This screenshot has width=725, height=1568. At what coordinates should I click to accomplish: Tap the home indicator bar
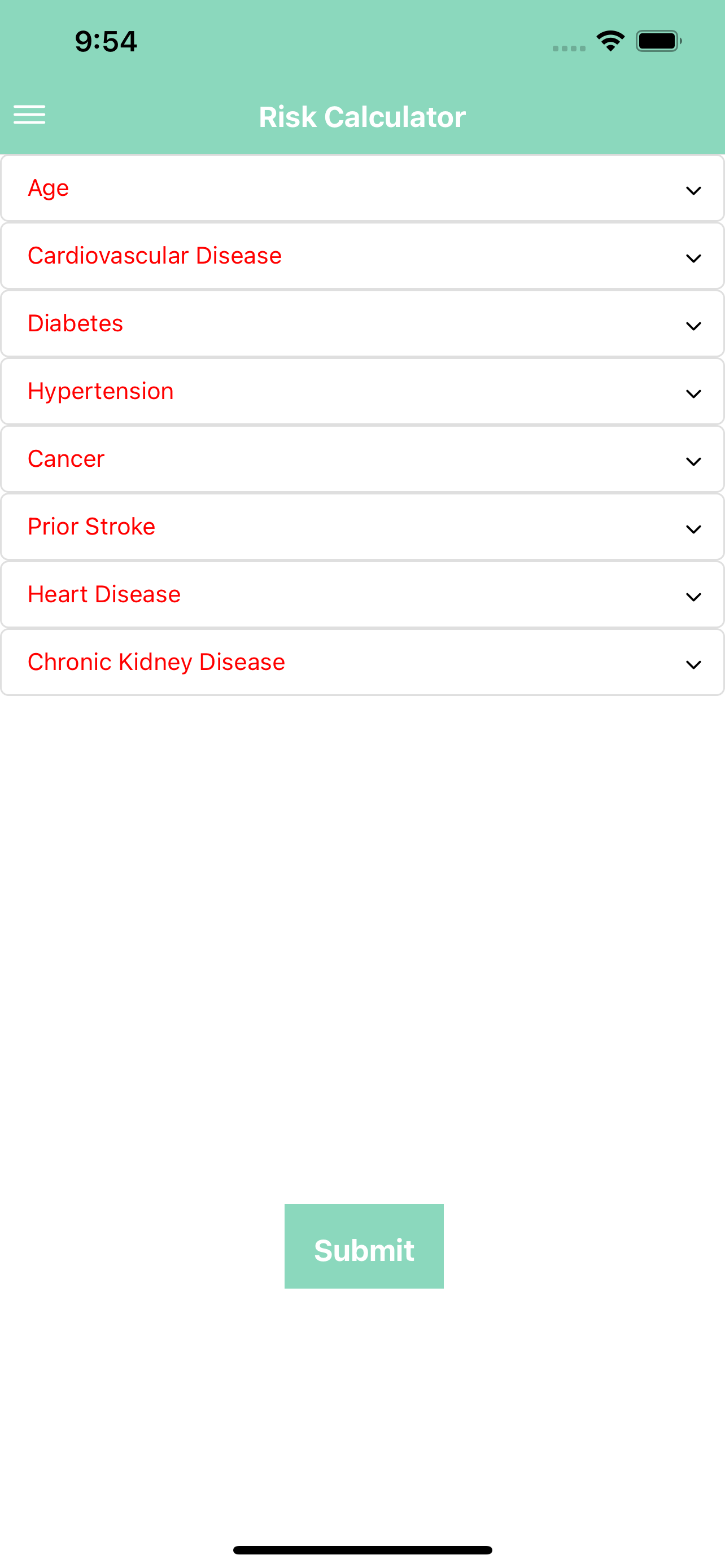click(x=362, y=1550)
